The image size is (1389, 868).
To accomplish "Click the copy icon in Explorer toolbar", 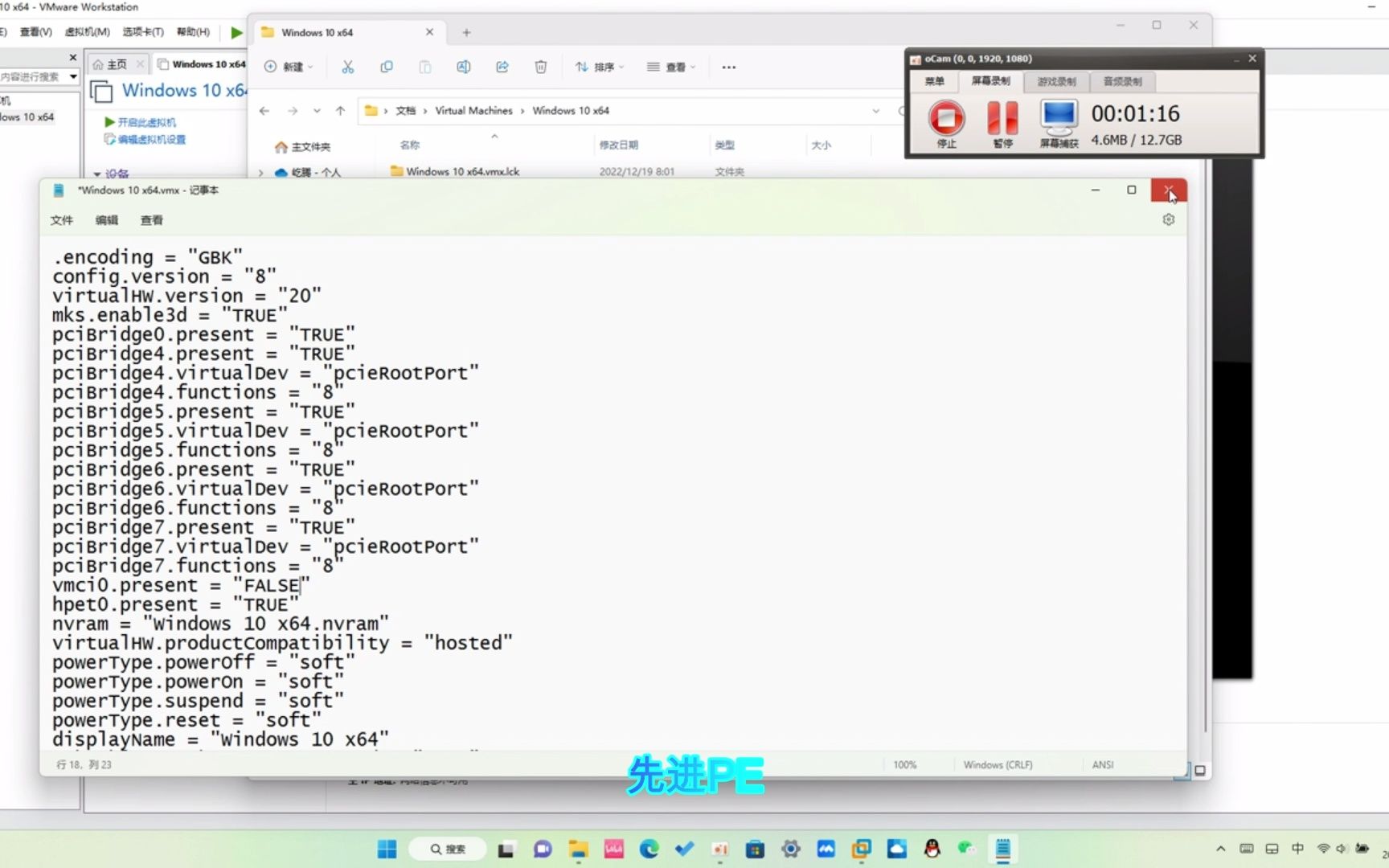I will coord(387,67).
